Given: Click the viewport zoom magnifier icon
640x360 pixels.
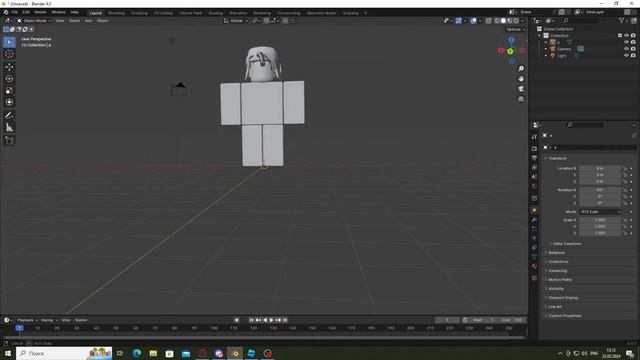Looking at the screenshot, I should click(521, 69).
